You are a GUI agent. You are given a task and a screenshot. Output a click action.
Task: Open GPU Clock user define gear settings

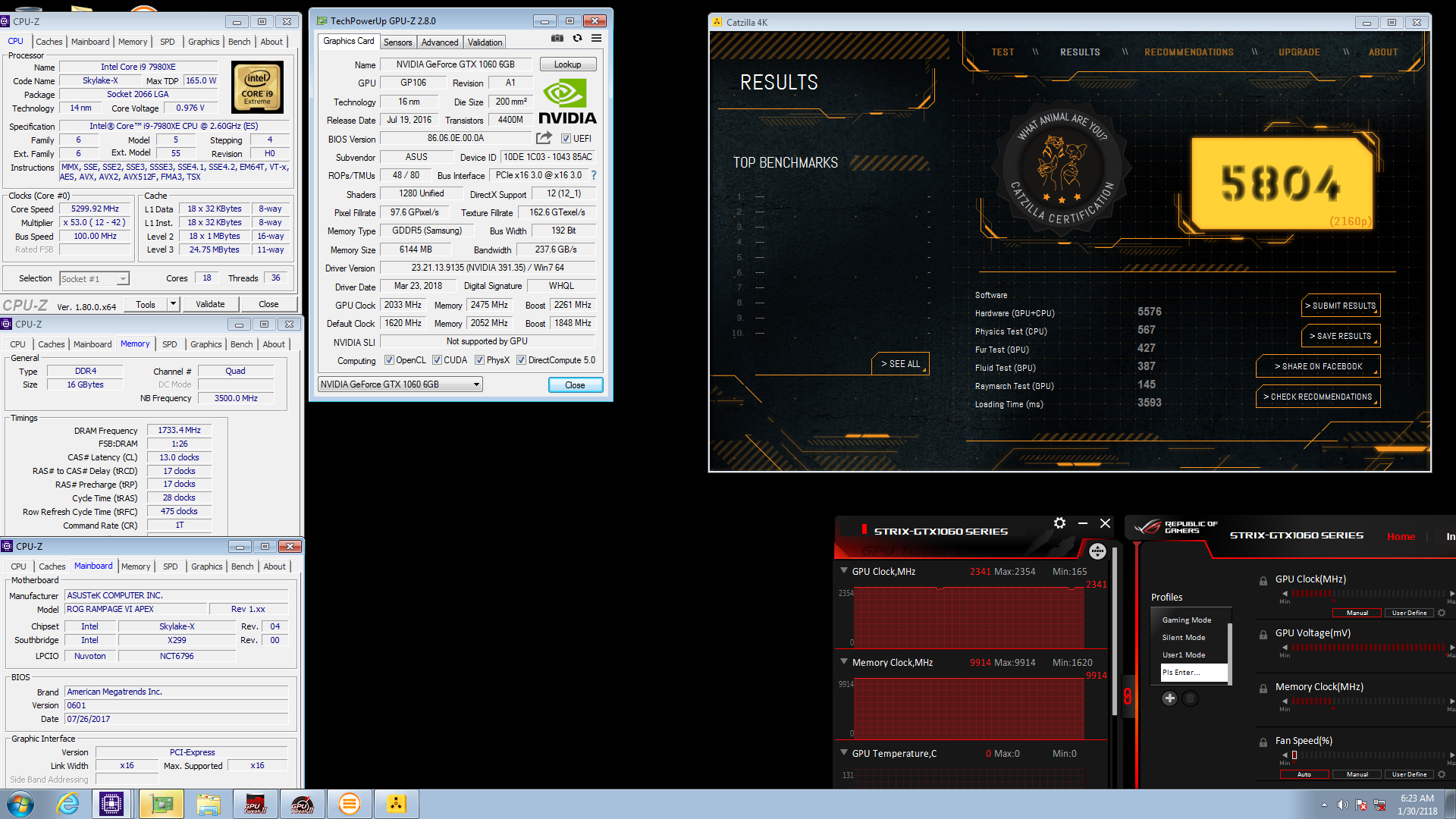coord(1442,613)
